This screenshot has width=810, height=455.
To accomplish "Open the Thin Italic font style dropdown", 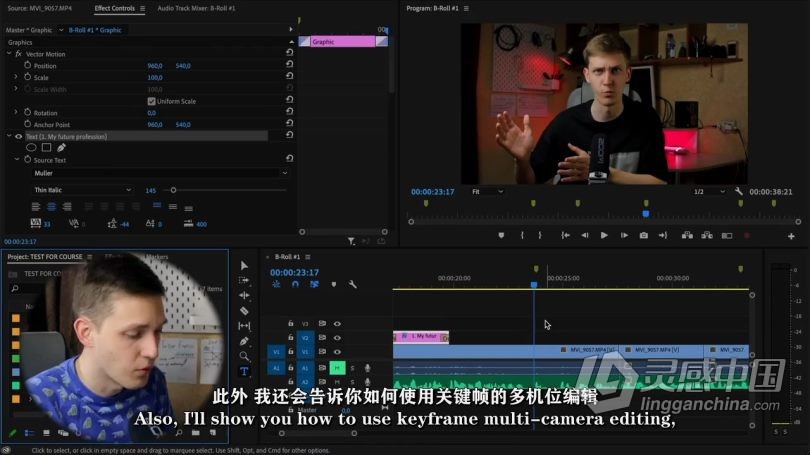I will click(x=82, y=190).
